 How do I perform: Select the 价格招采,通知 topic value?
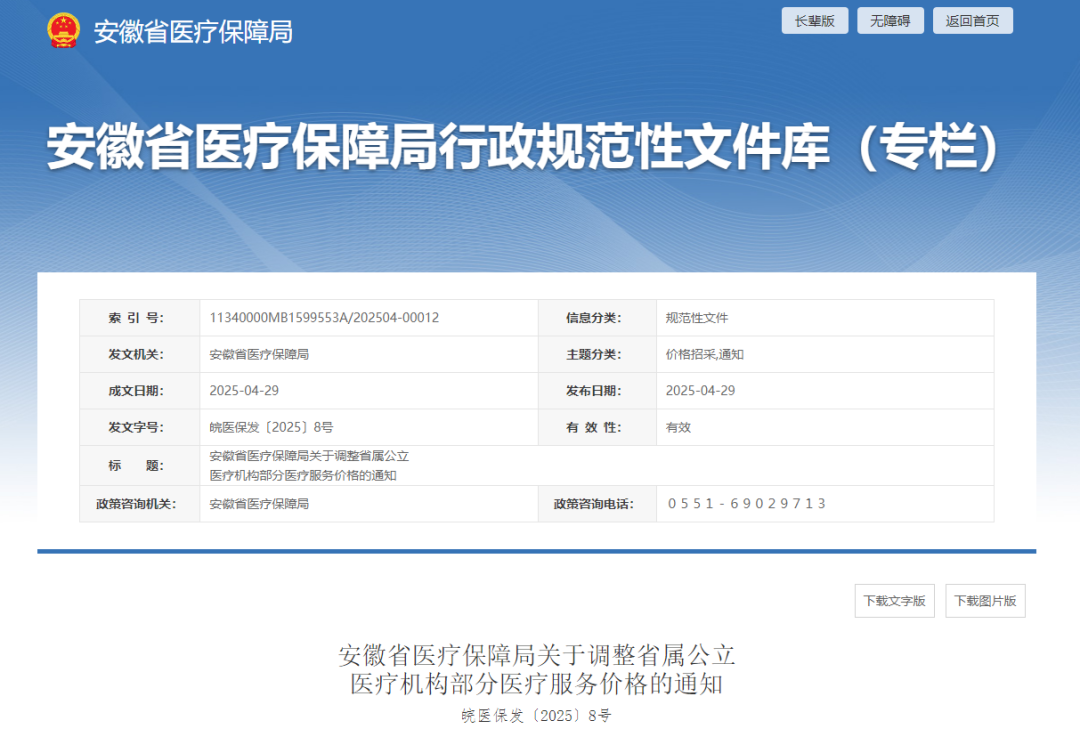click(x=705, y=354)
